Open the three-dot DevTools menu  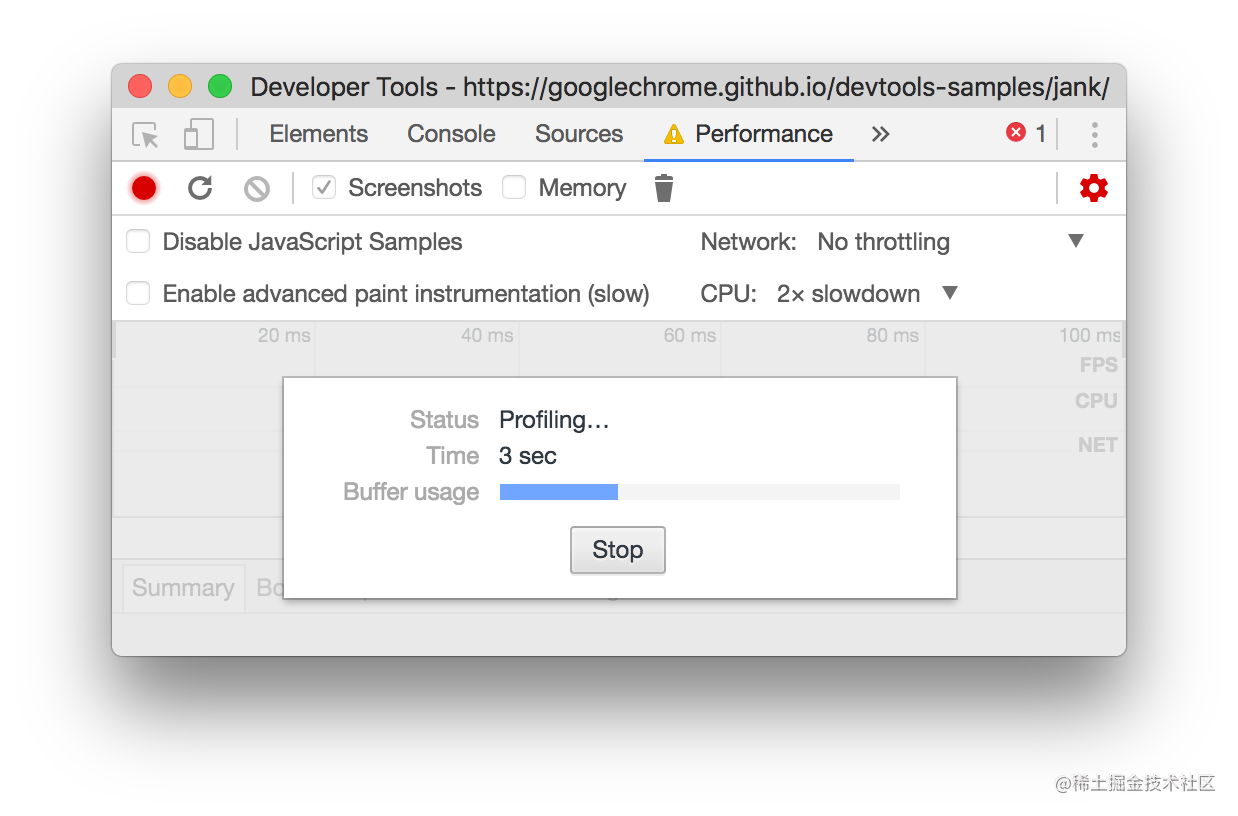pyautogui.click(x=1095, y=135)
